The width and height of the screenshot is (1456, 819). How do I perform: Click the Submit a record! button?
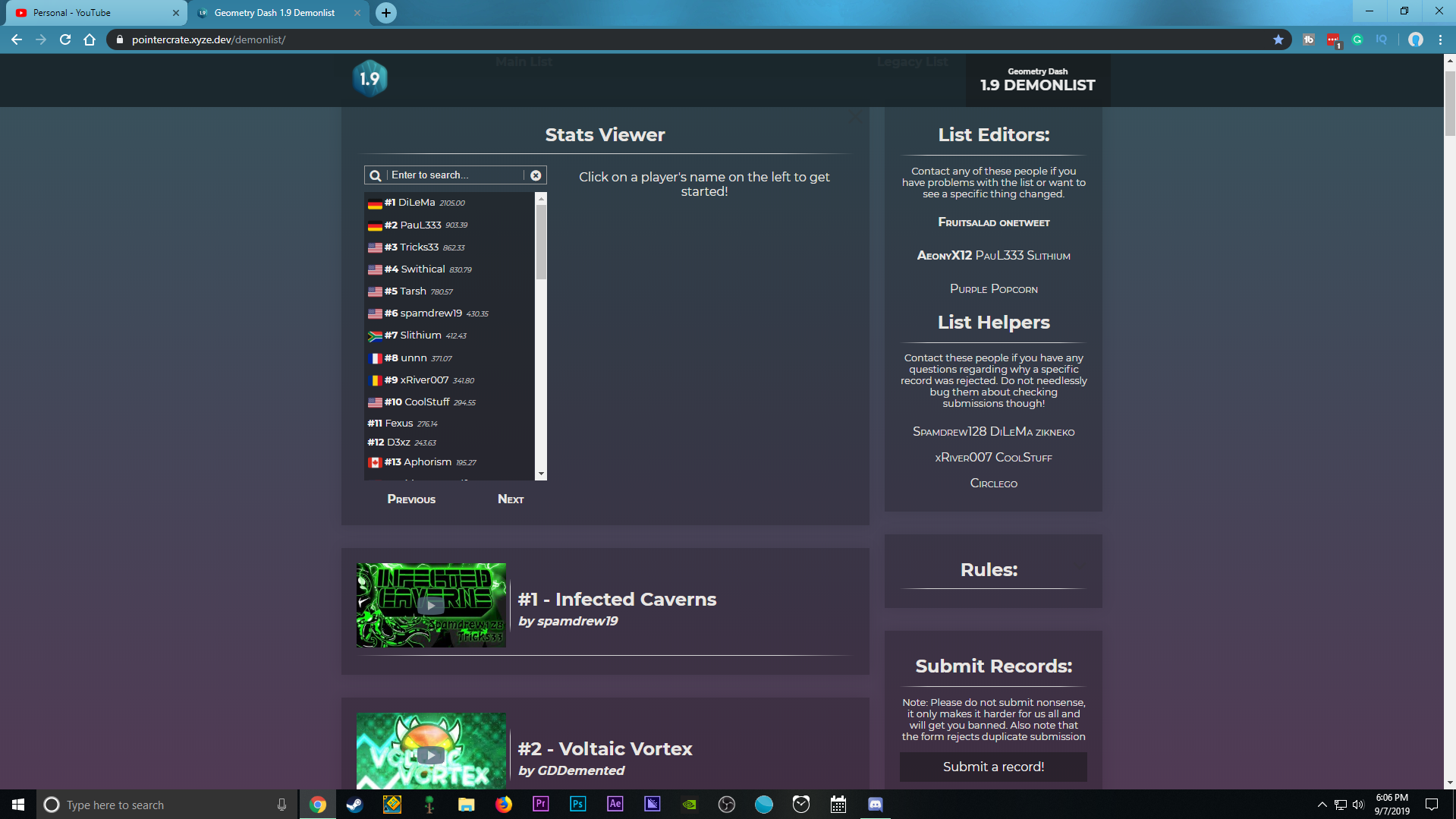tap(993, 767)
